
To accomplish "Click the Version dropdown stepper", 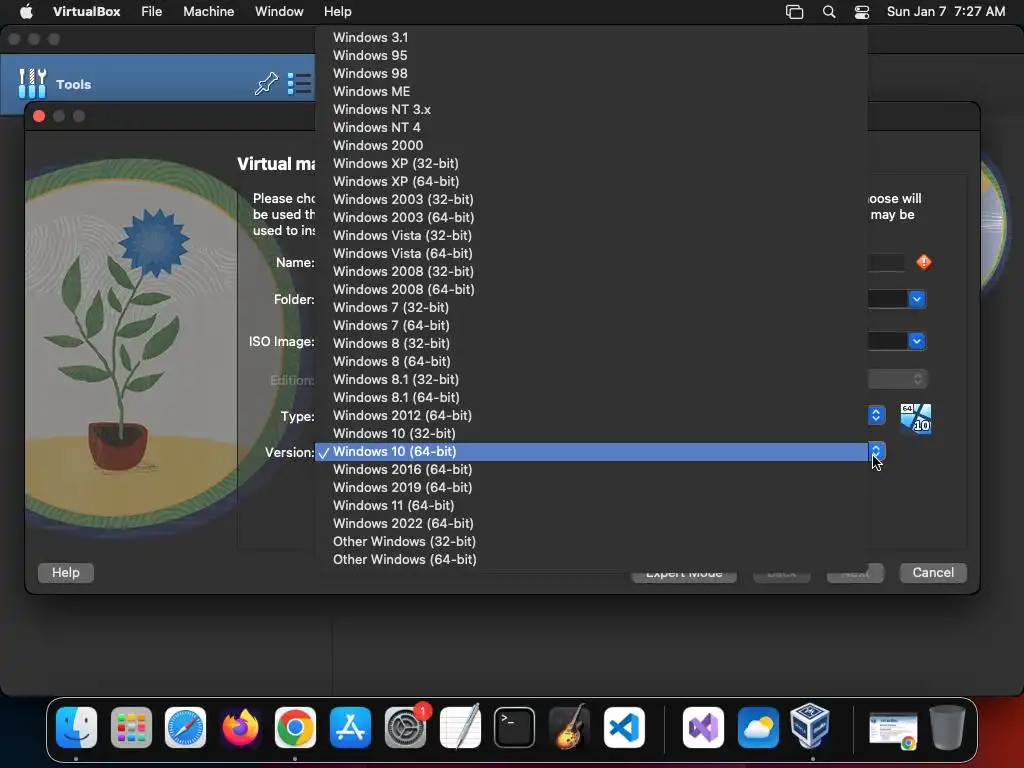I will coord(876,451).
